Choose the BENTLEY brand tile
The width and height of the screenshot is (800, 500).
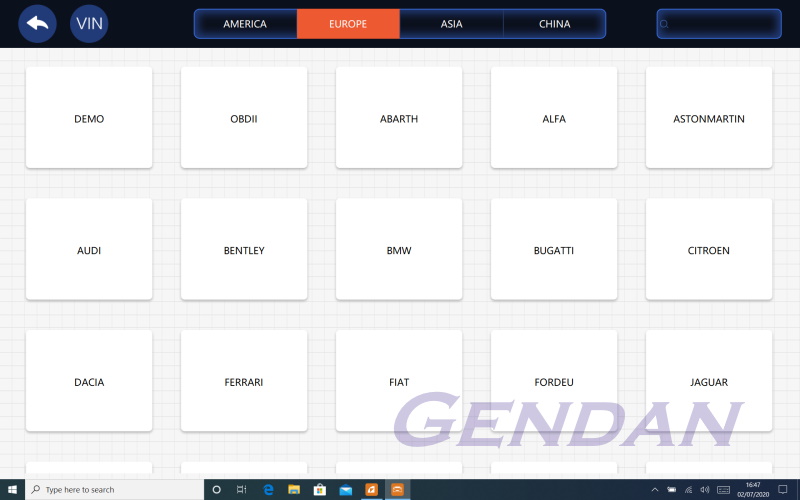pyautogui.click(x=244, y=249)
